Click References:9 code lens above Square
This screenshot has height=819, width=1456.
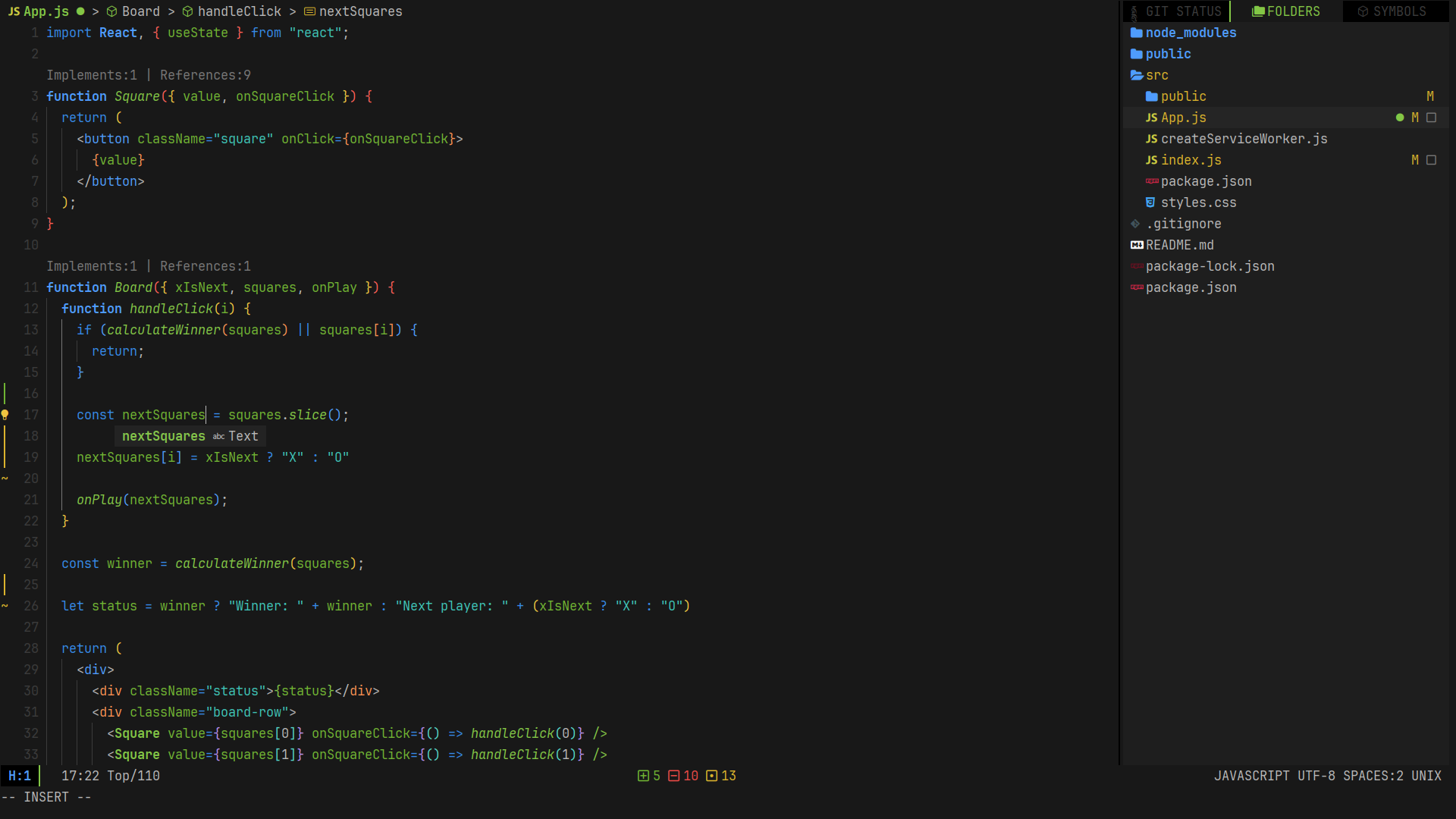tap(205, 75)
